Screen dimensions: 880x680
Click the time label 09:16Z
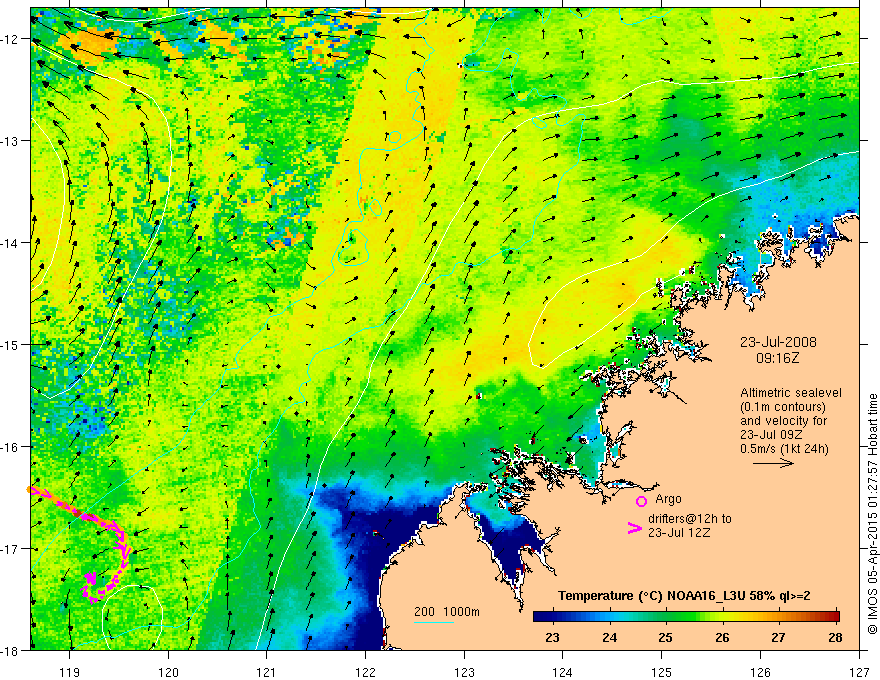click(x=777, y=358)
